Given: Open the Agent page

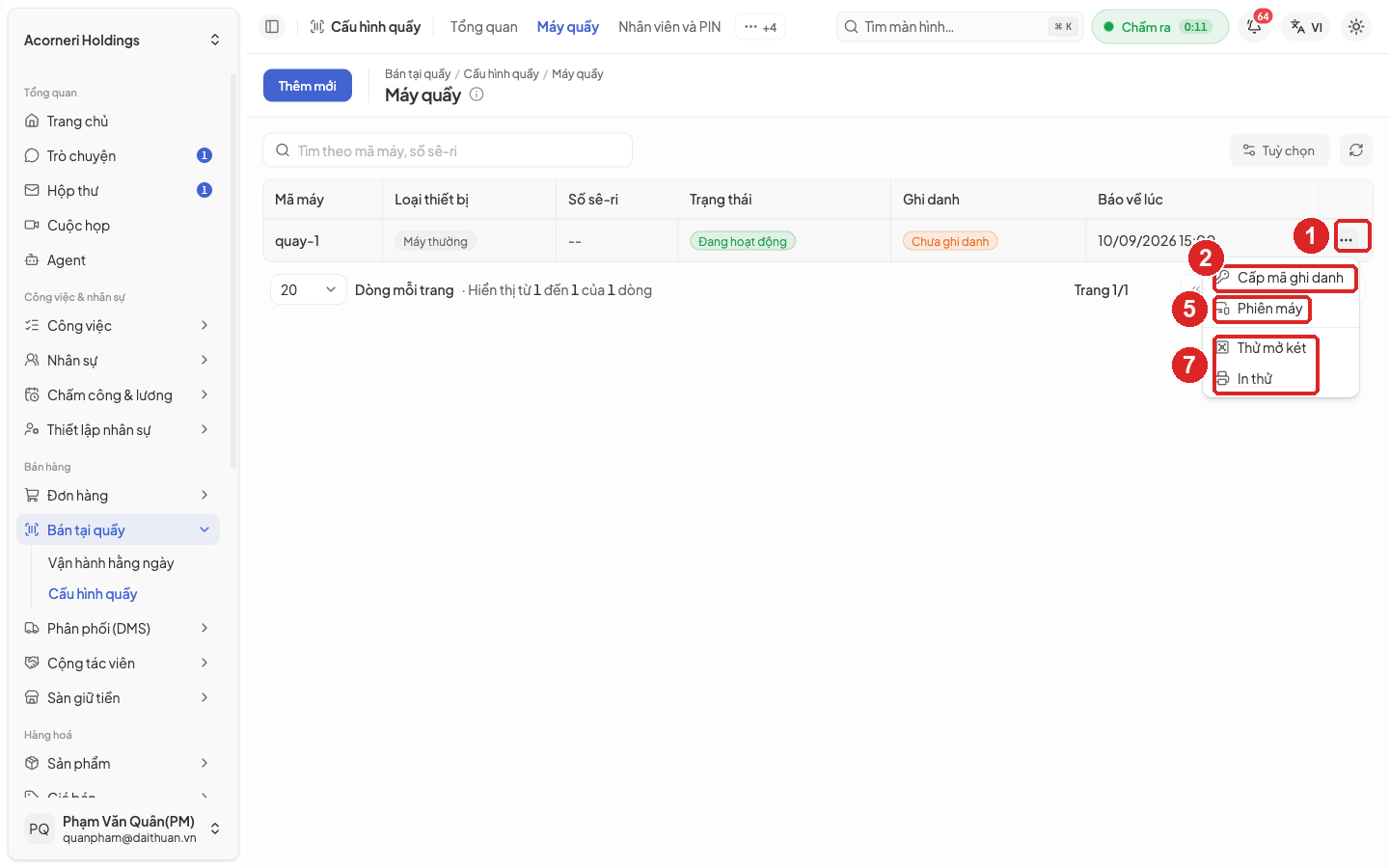Looking at the screenshot, I should (x=119, y=260).
